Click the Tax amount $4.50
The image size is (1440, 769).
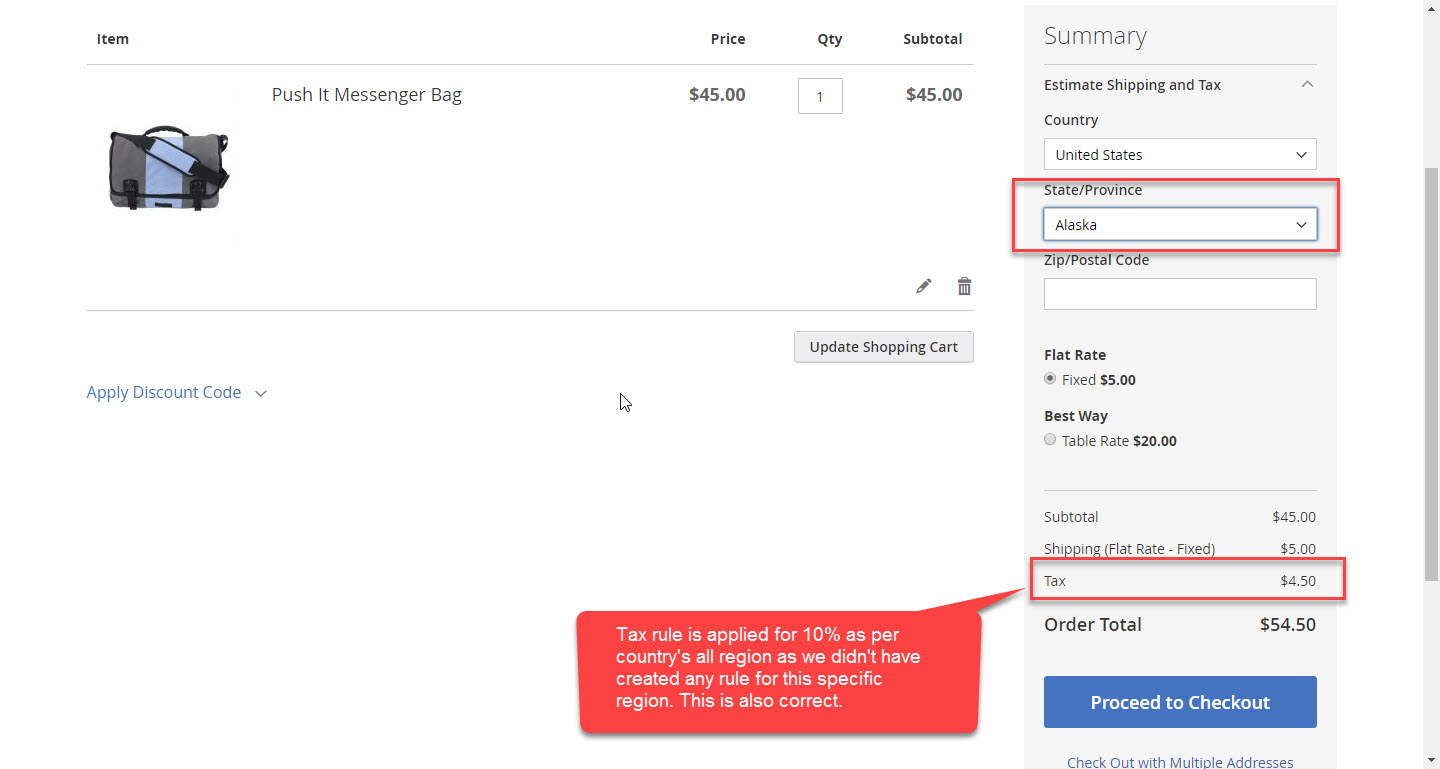click(x=1298, y=581)
